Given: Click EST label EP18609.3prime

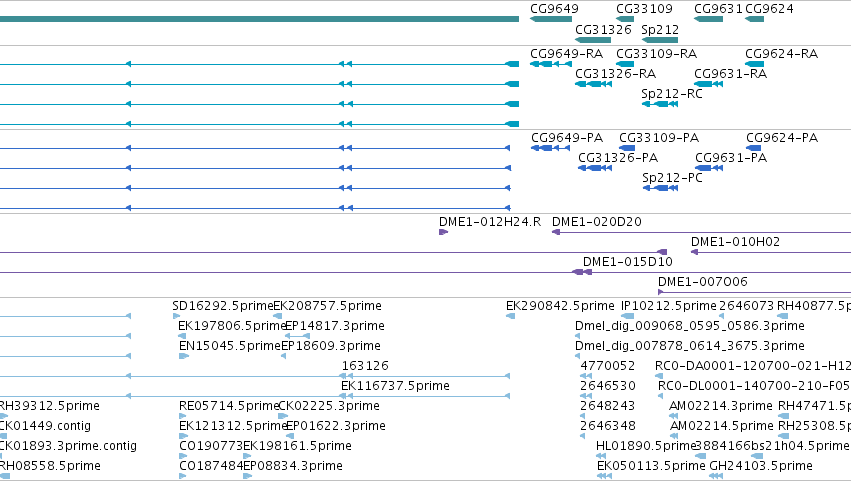Looking at the screenshot, I should tap(331, 346).
